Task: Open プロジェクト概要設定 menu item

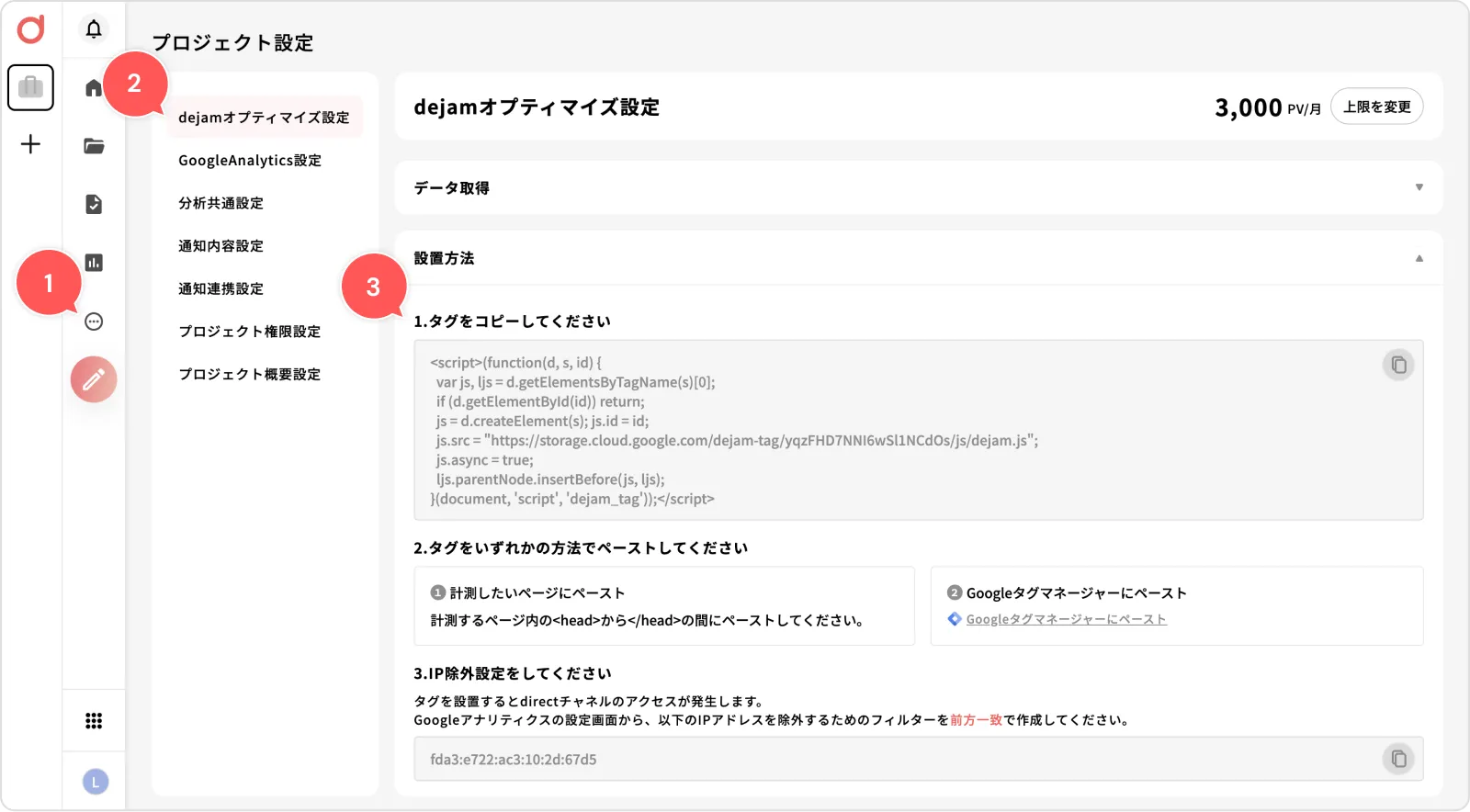Action: pos(250,374)
